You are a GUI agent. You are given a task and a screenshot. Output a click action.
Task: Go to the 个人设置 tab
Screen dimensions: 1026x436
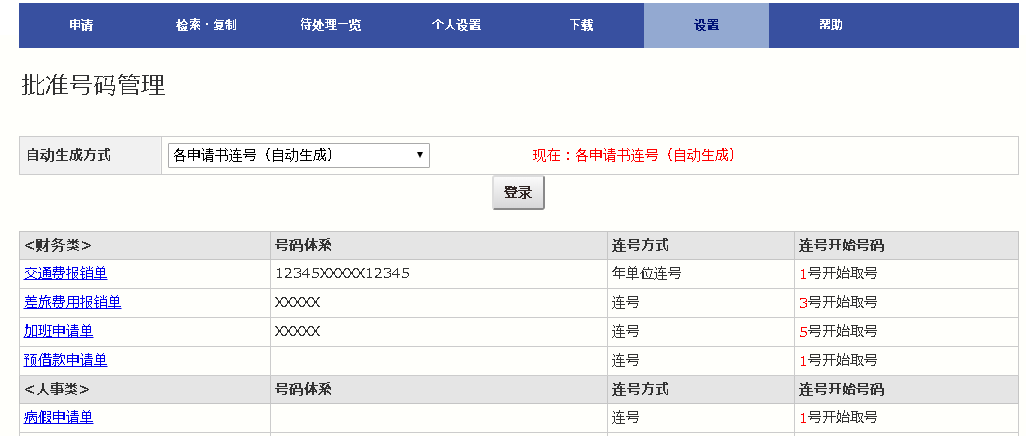point(456,25)
